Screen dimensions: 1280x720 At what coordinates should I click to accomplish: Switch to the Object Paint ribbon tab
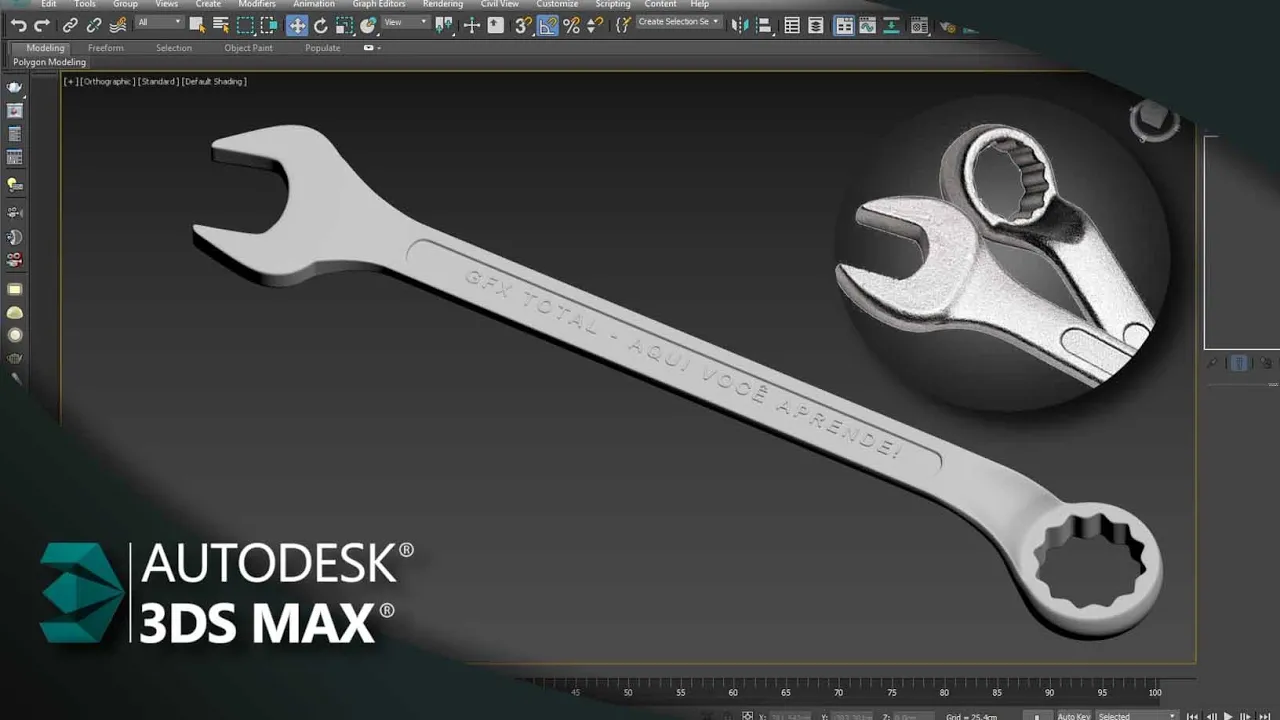pos(248,48)
